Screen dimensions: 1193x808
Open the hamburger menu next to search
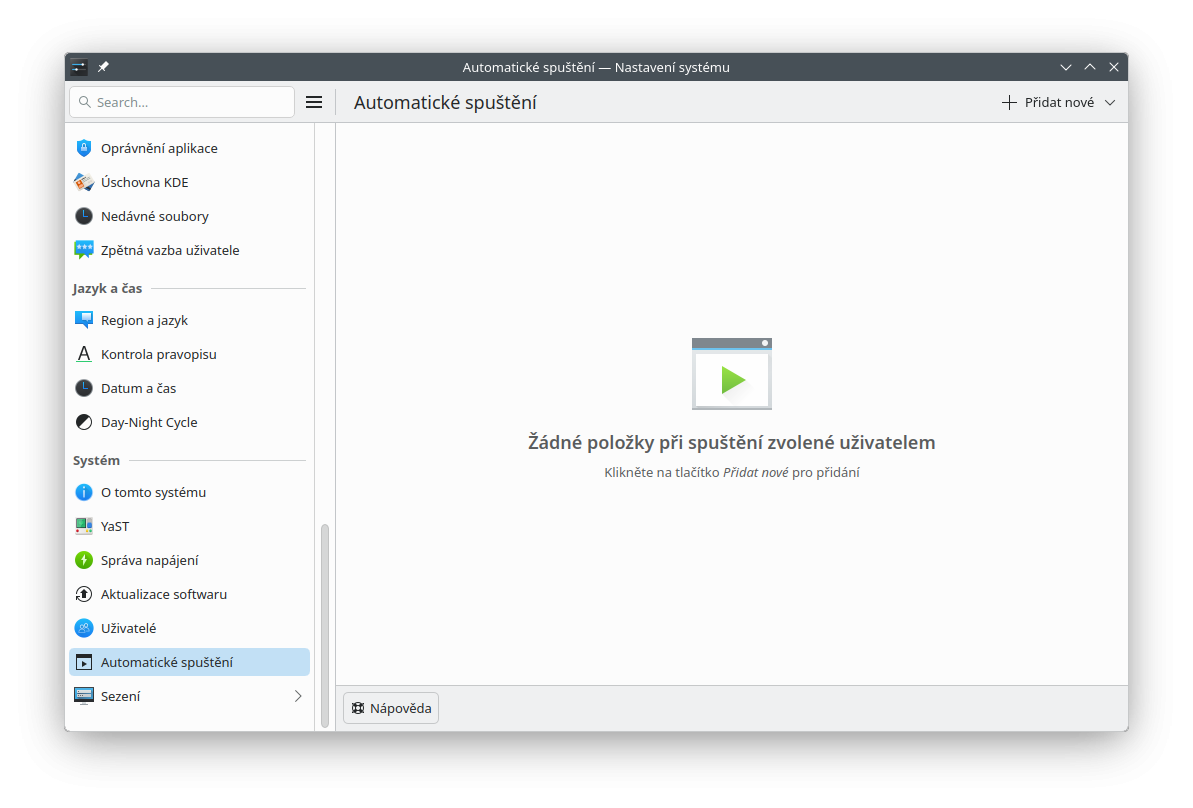(314, 102)
